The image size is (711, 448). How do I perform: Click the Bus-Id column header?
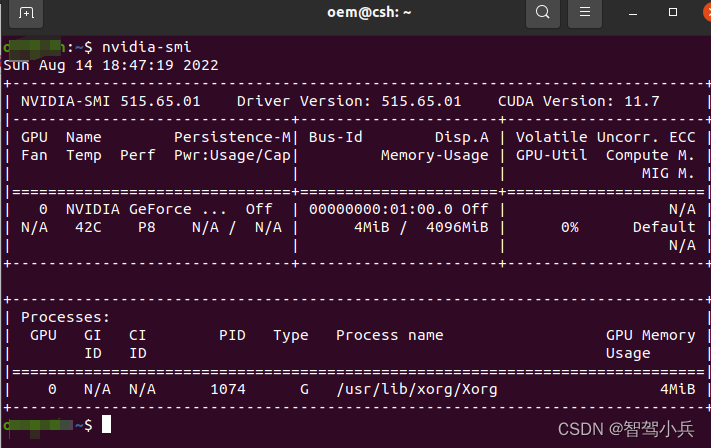[x=336, y=137]
